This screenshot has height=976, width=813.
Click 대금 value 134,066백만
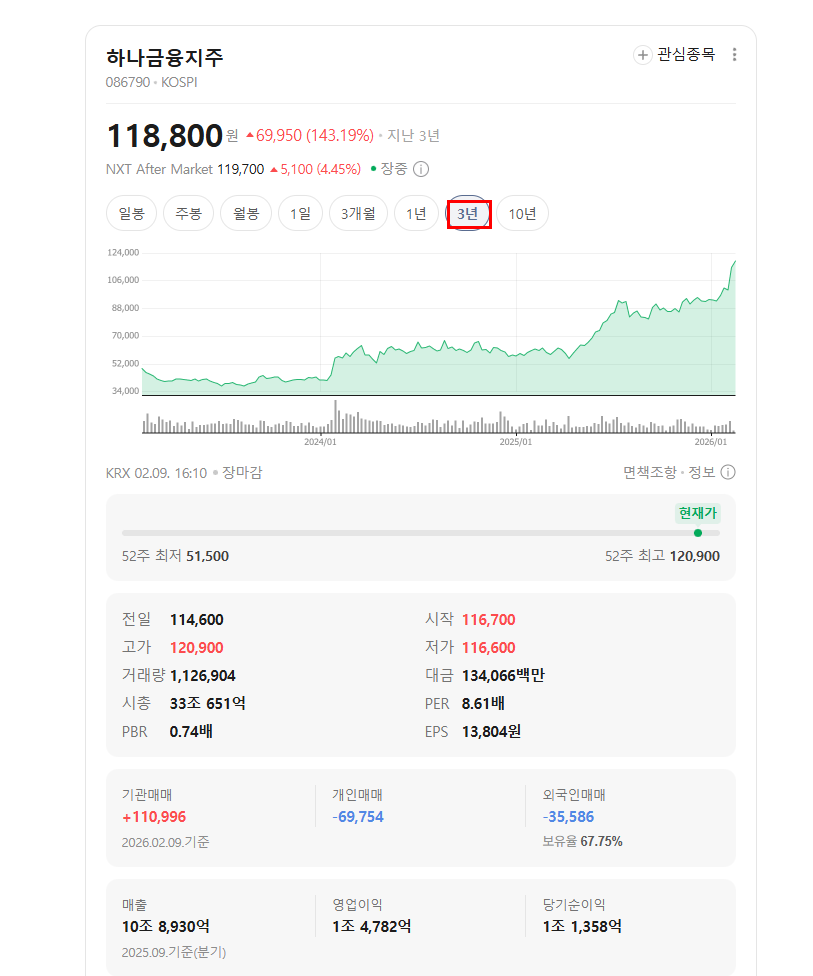click(x=503, y=676)
